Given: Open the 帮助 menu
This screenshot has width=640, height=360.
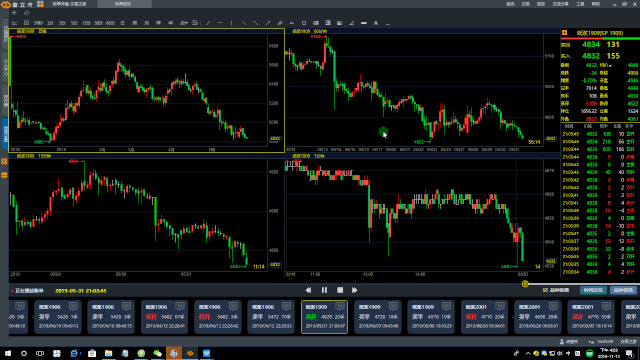Looking at the screenshot, I should (x=596, y=4).
